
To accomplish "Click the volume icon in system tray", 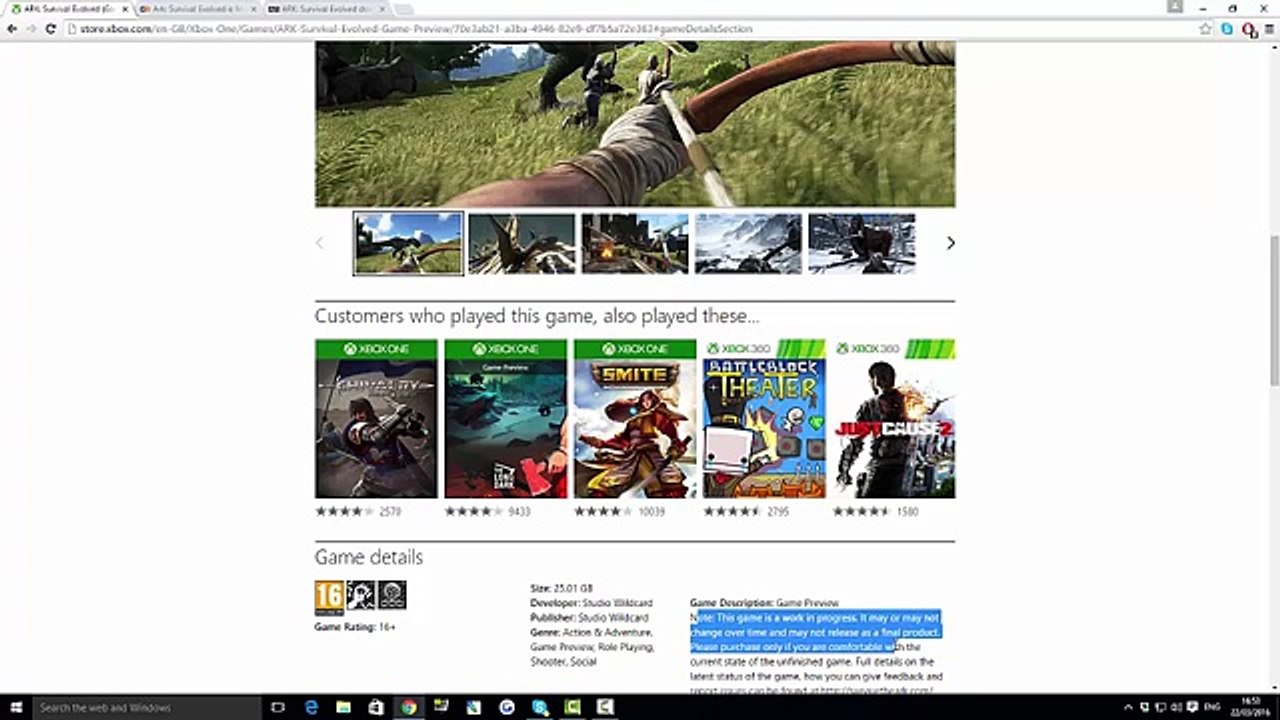I will point(1176,707).
